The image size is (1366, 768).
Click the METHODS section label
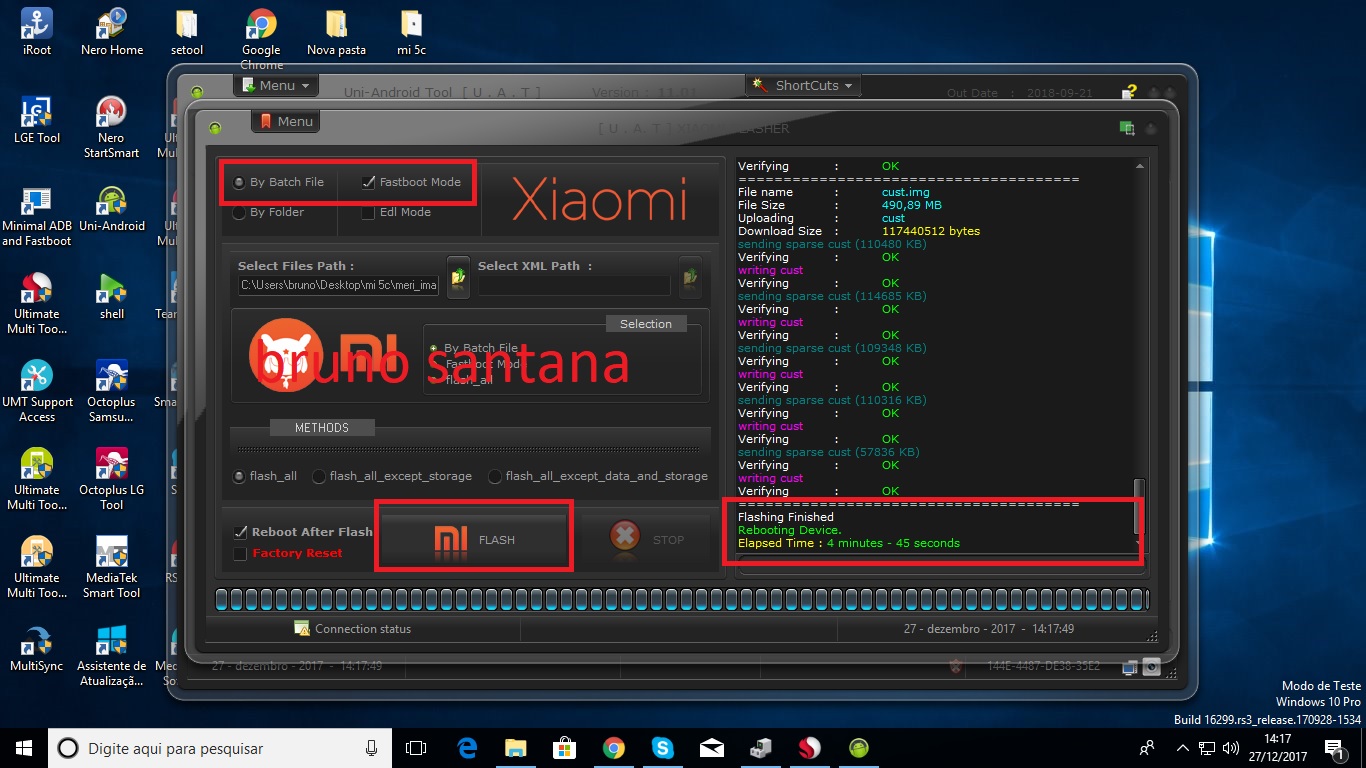point(322,428)
